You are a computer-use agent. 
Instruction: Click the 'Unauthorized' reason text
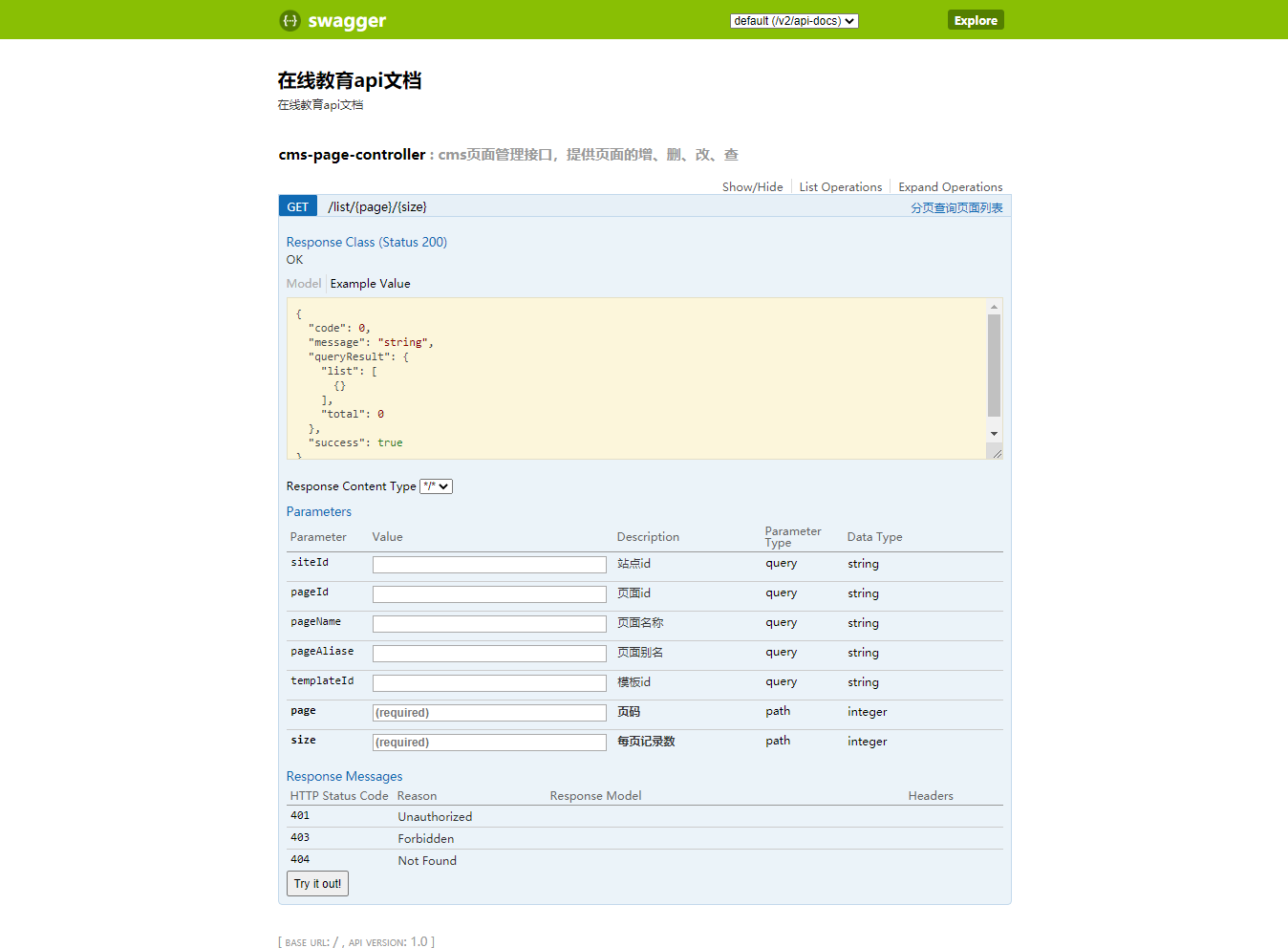click(435, 817)
